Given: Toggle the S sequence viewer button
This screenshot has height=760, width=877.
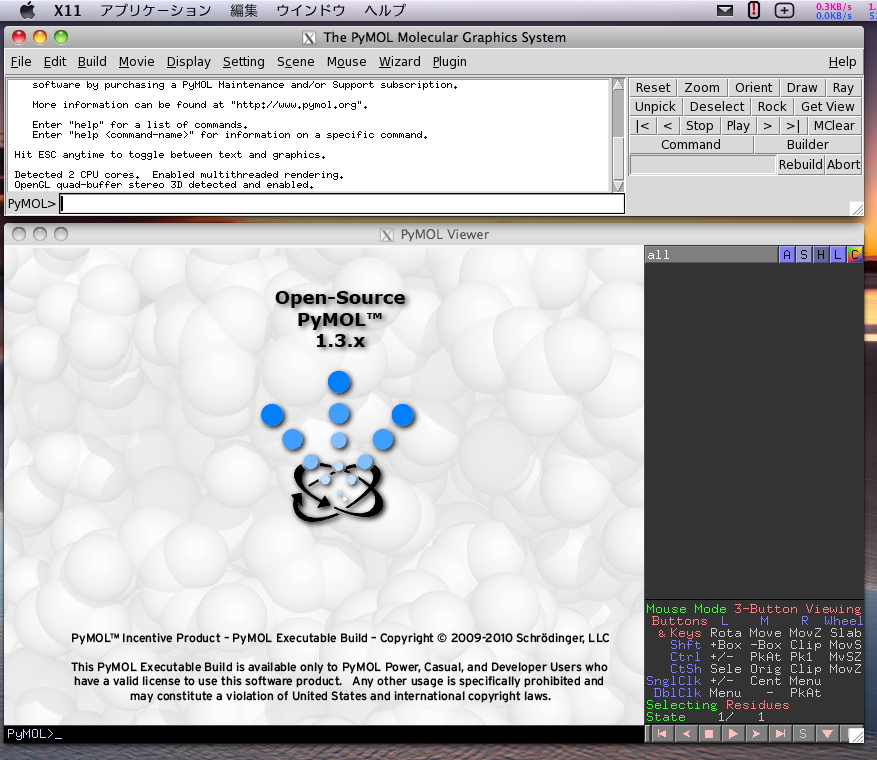Looking at the screenshot, I should [803, 734].
